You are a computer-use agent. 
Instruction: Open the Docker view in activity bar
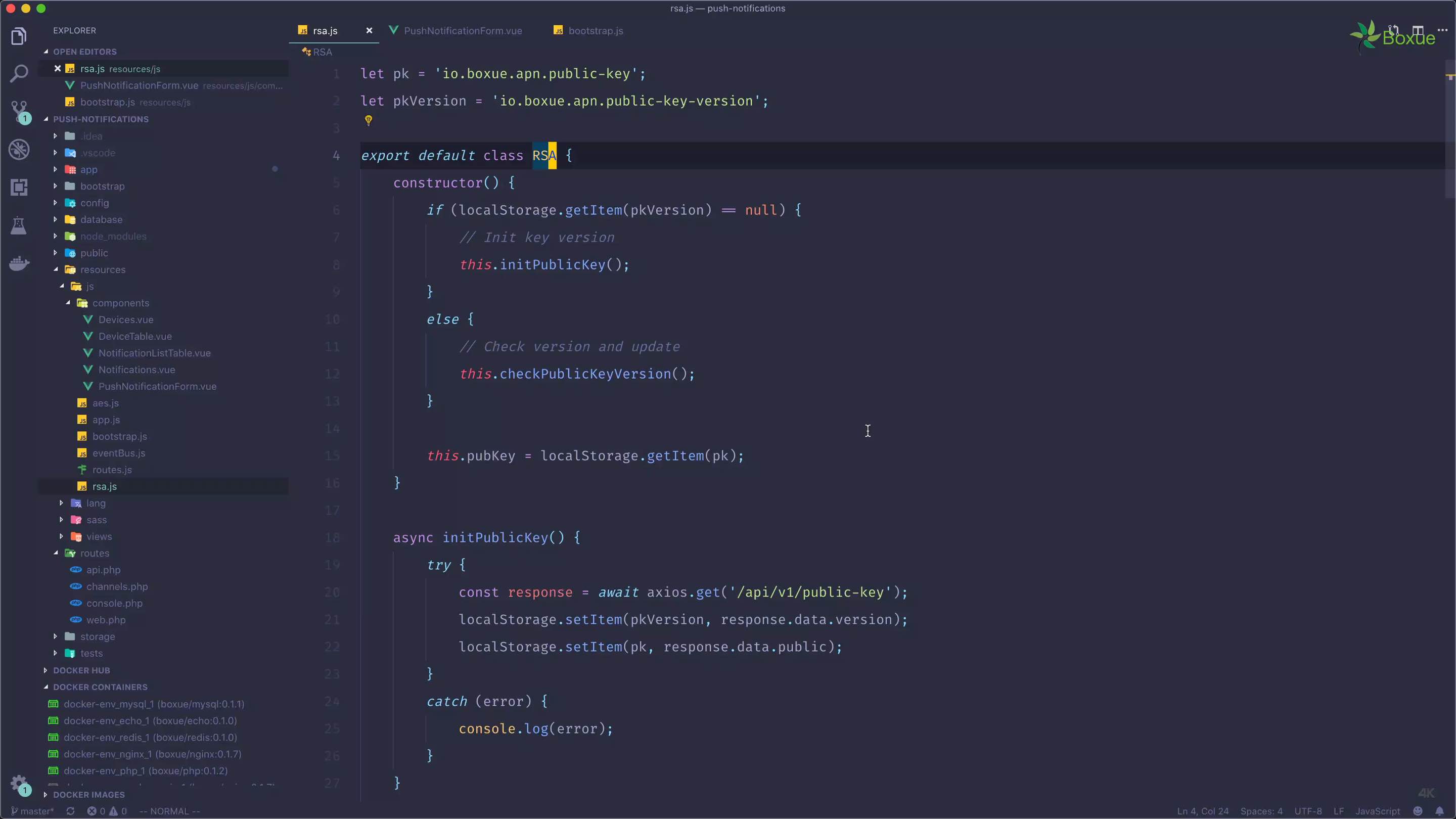[x=19, y=263]
